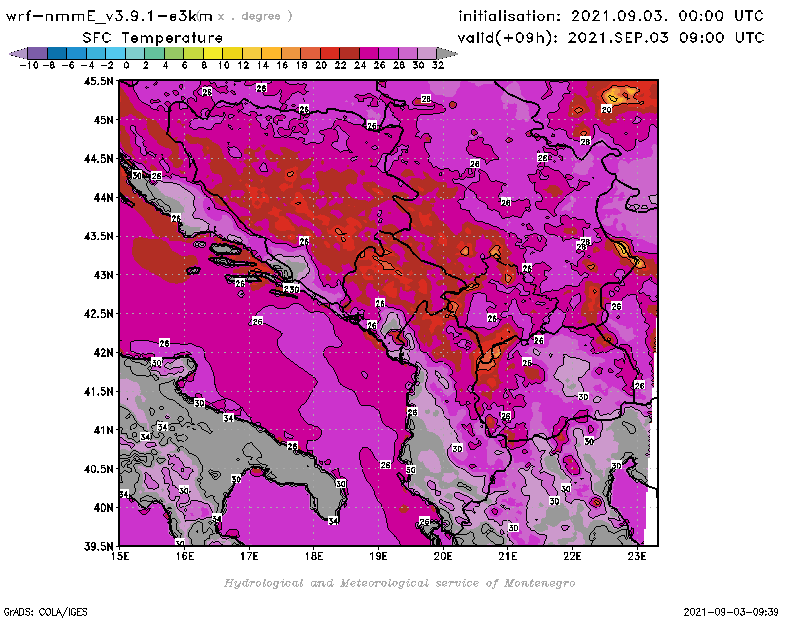The image size is (800, 618).
Task: Click the lavender arrow swatch at the legend's left end
Action: [18, 53]
